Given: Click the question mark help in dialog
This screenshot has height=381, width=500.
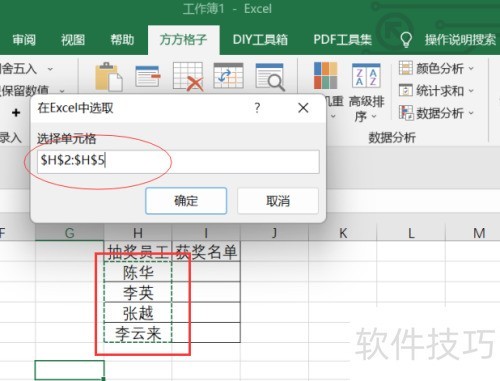Looking at the screenshot, I should coord(257,108).
